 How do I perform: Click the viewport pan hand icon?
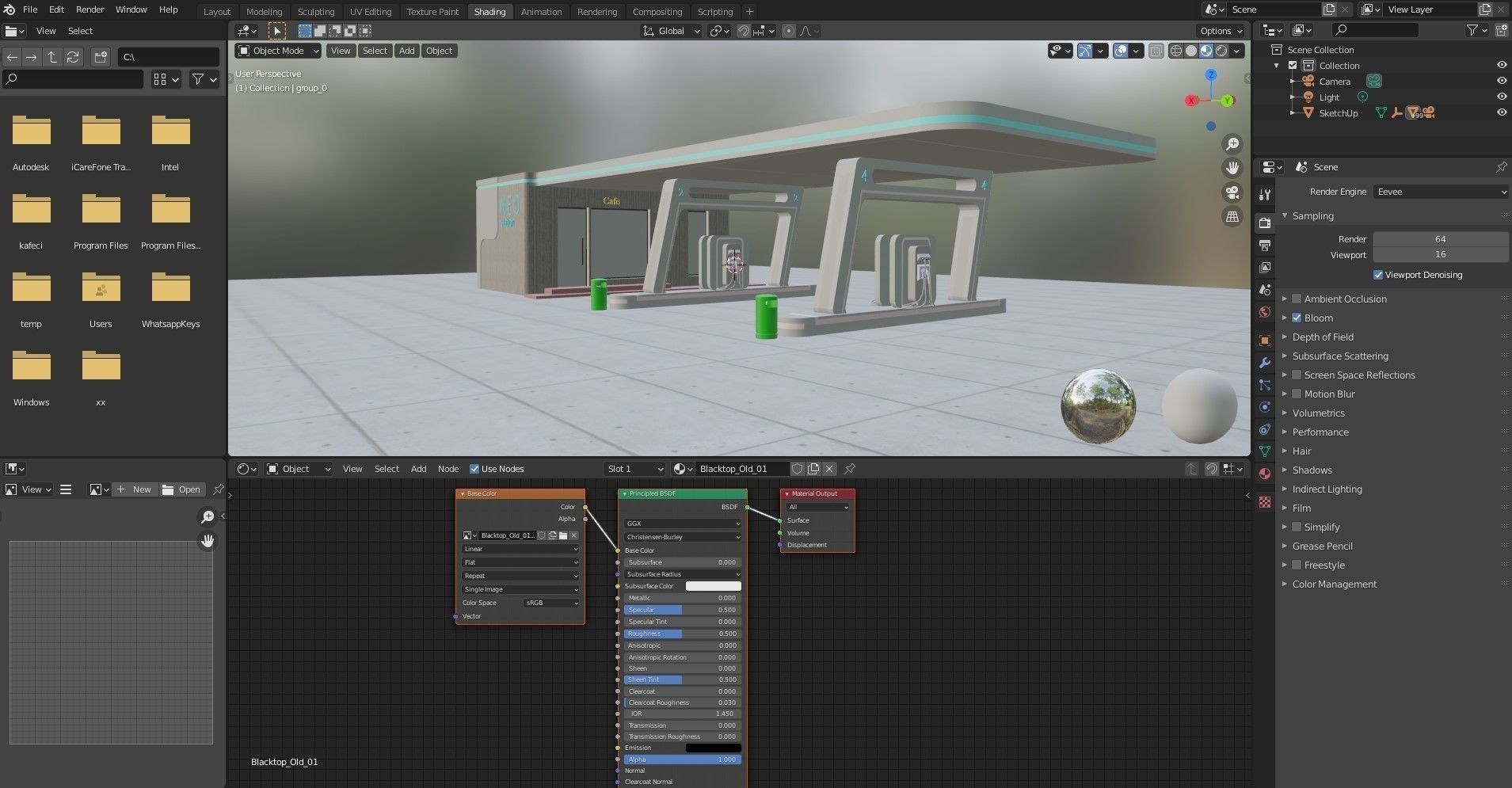[1232, 168]
